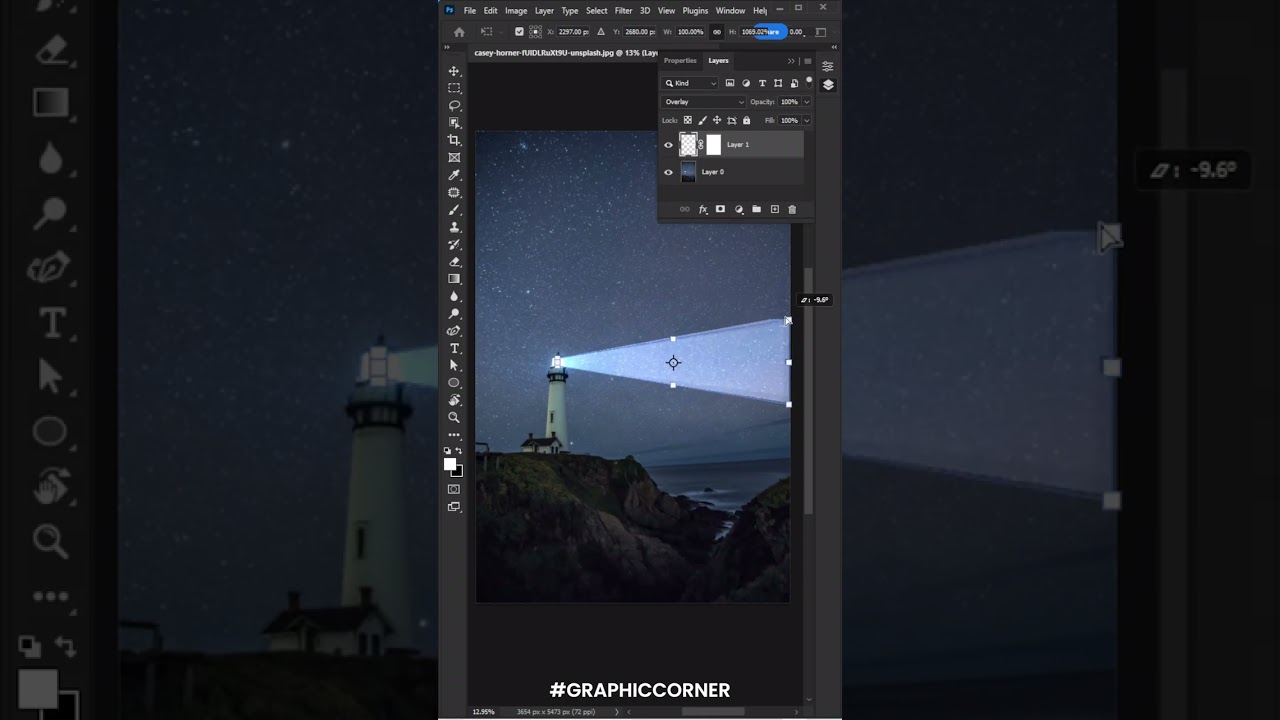Viewport: 1280px width, 720px height.
Task: Open the Opacity slider dropdown arrow
Action: pyautogui.click(x=806, y=102)
